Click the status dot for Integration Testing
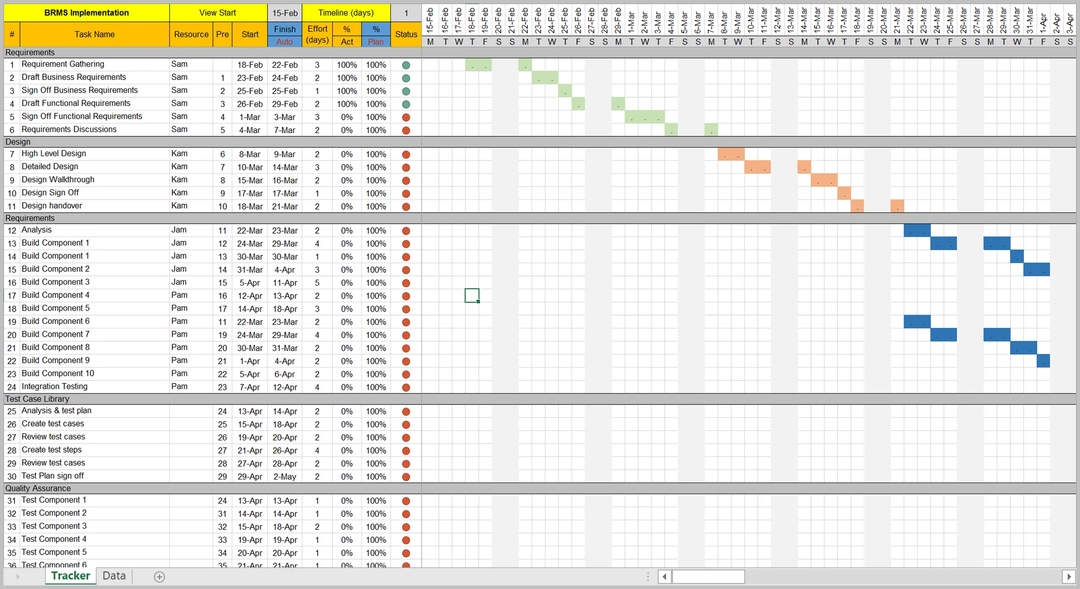The height and width of the screenshot is (589, 1080). pyautogui.click(x=406, y=387)
